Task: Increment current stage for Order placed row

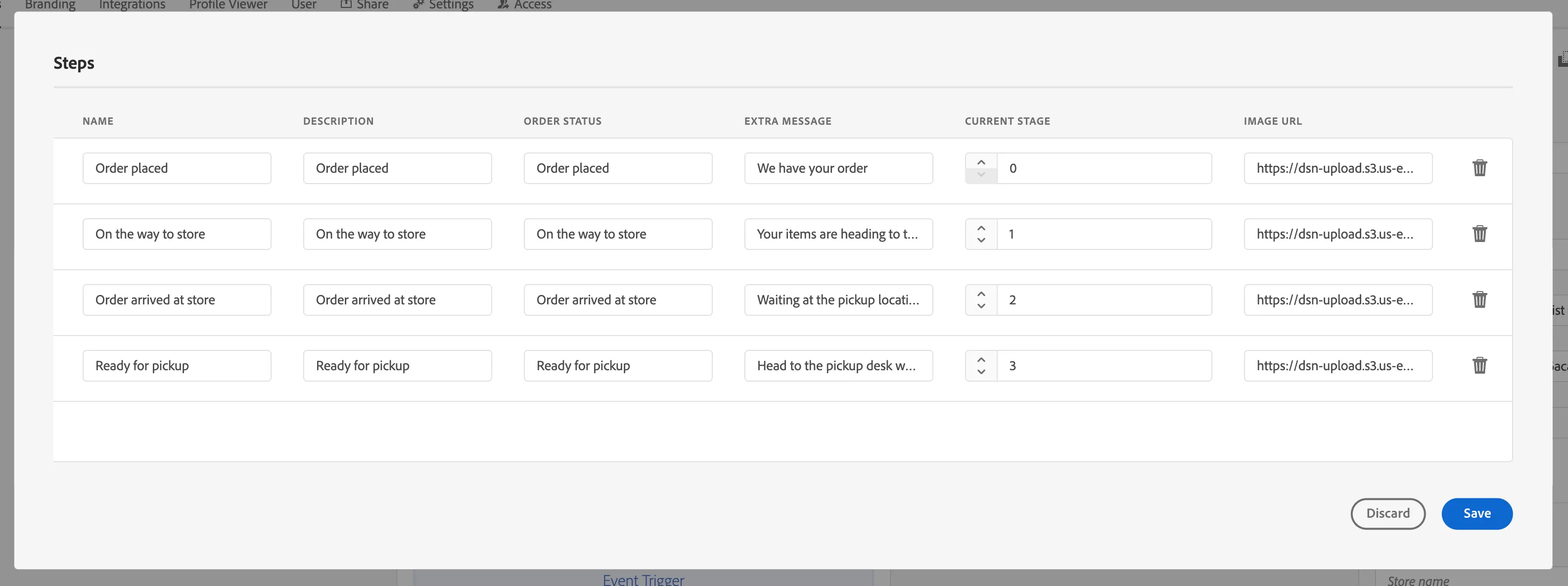Action: [x=981, y=161]
